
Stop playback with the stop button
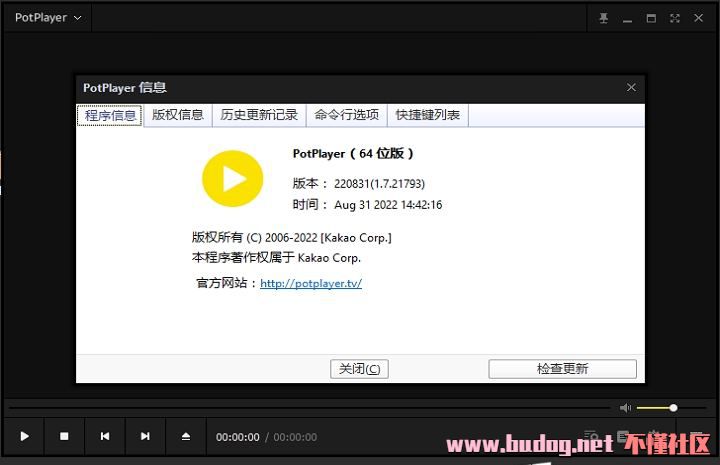pos(64,436)
